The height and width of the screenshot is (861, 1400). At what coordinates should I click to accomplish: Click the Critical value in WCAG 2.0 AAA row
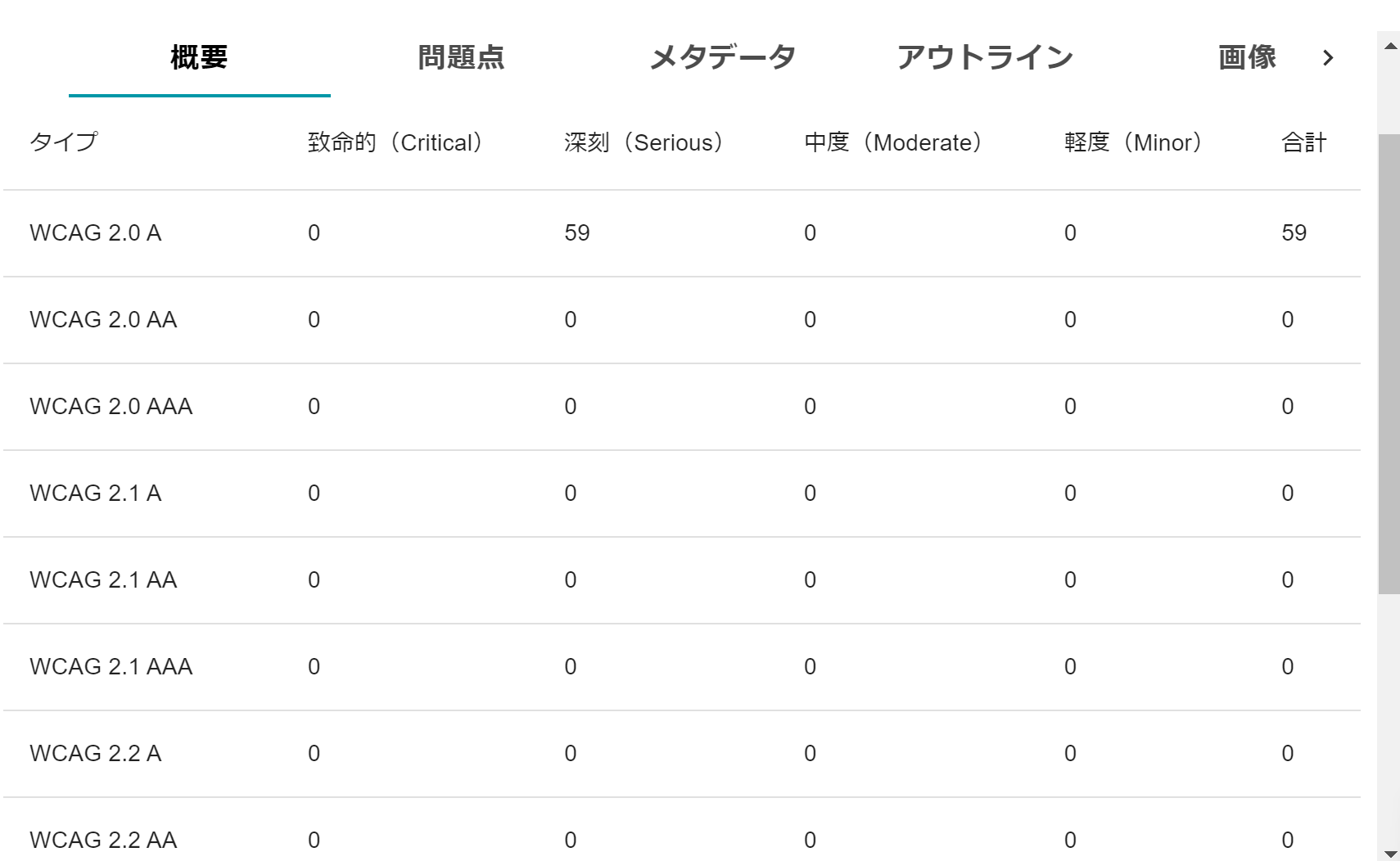tap(314, 407)
